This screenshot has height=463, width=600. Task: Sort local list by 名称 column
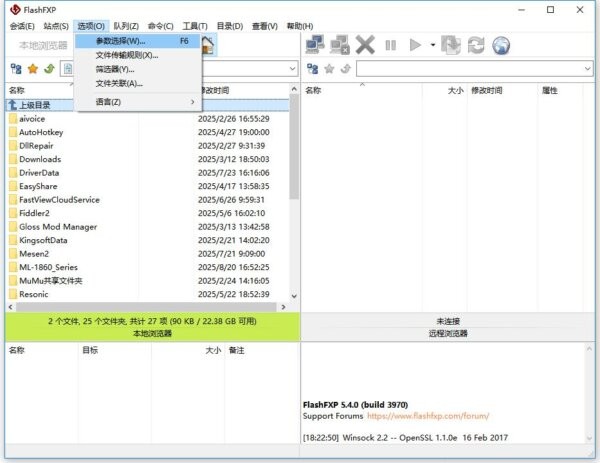click(x=40, y=90)
